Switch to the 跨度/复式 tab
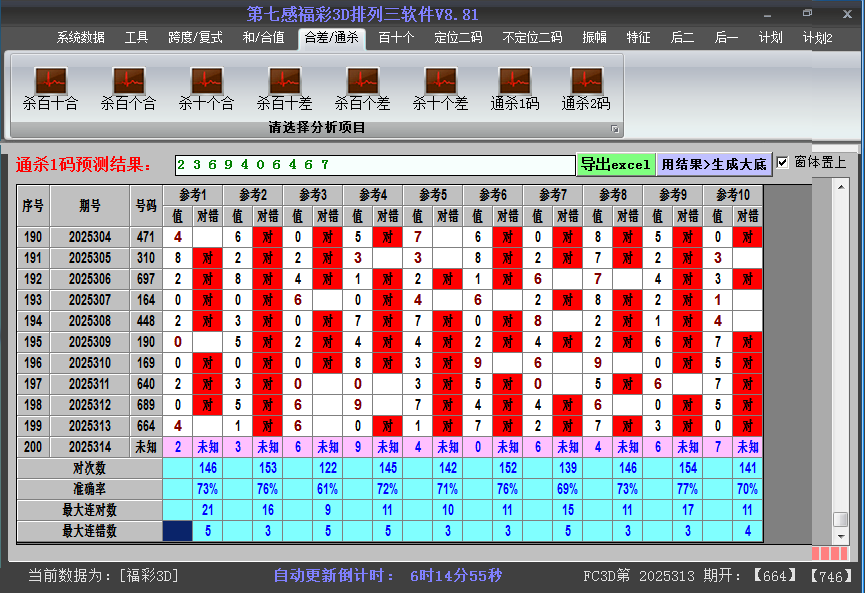865x593 pixels. 195,38
